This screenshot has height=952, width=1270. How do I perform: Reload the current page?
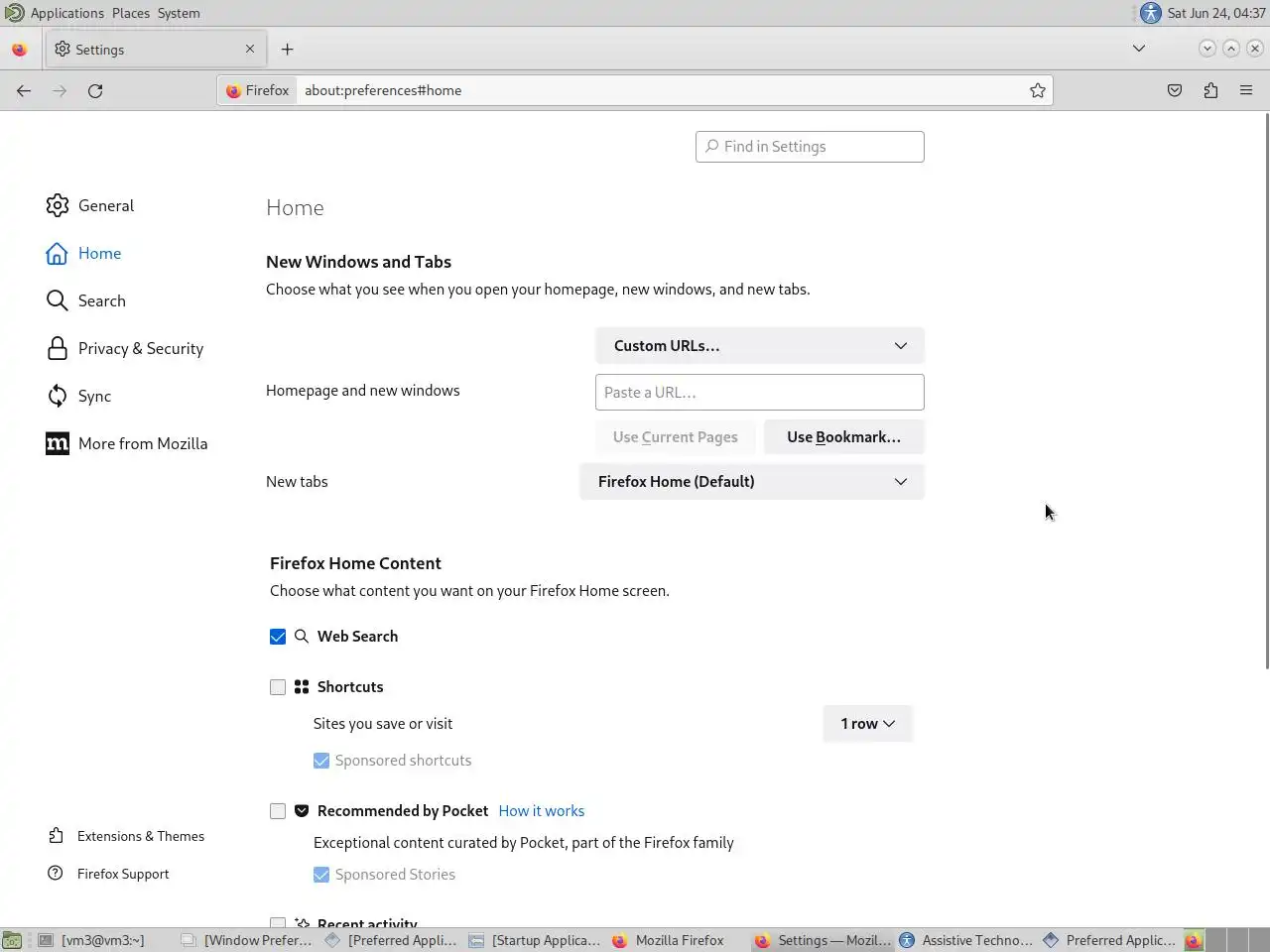click(x=95, y=90)
